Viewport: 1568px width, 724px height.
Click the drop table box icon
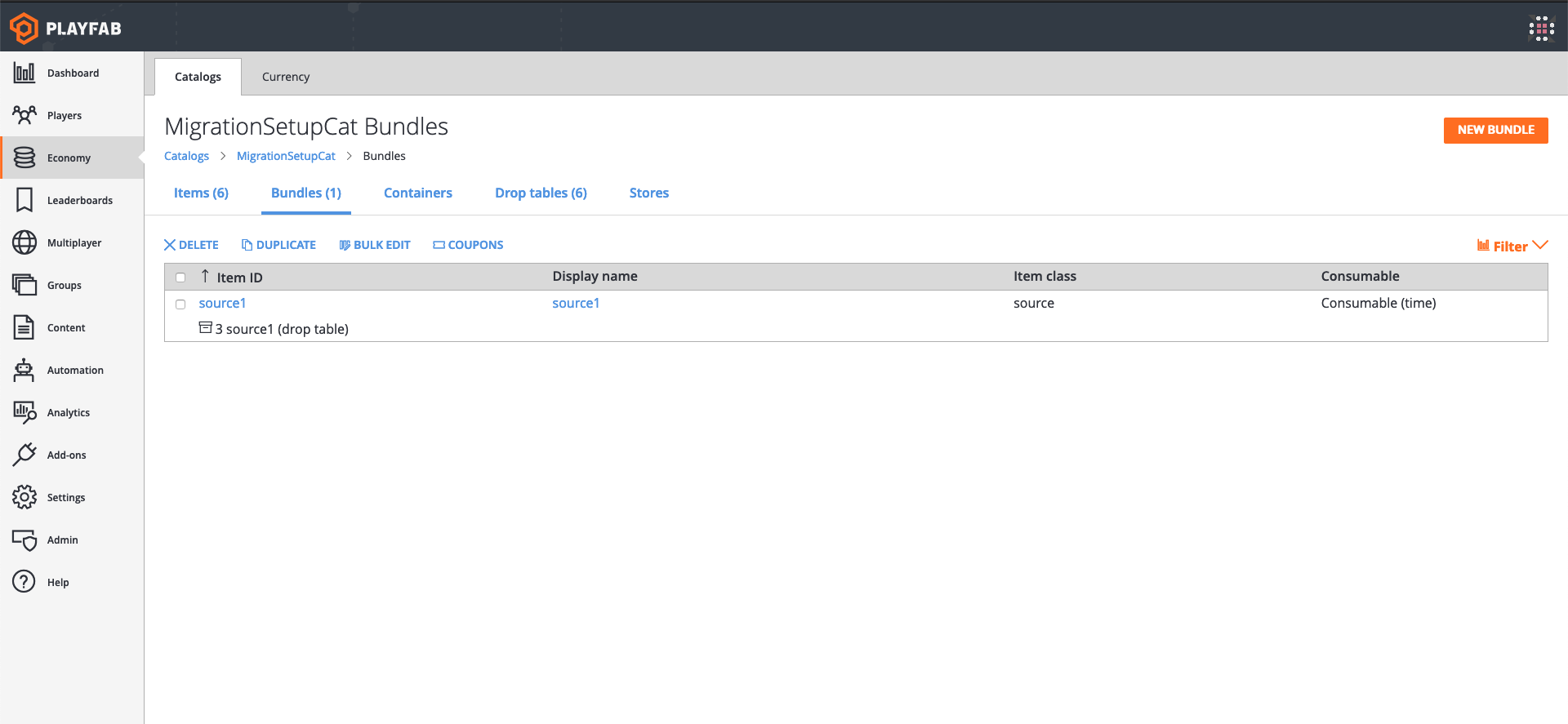(206, 328)
